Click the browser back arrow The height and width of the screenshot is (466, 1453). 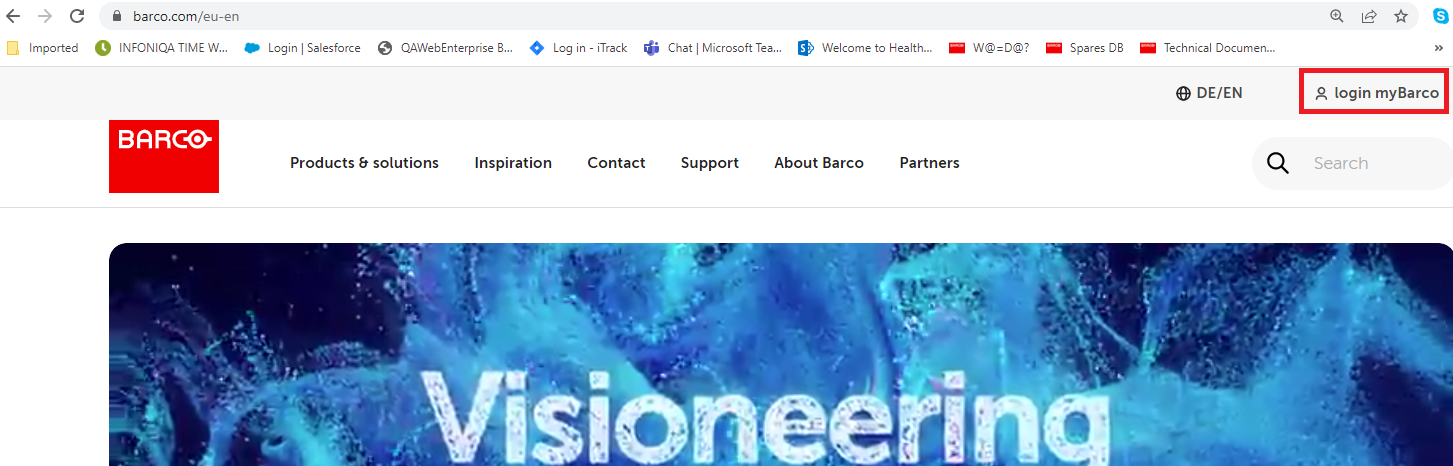(14, 16)
